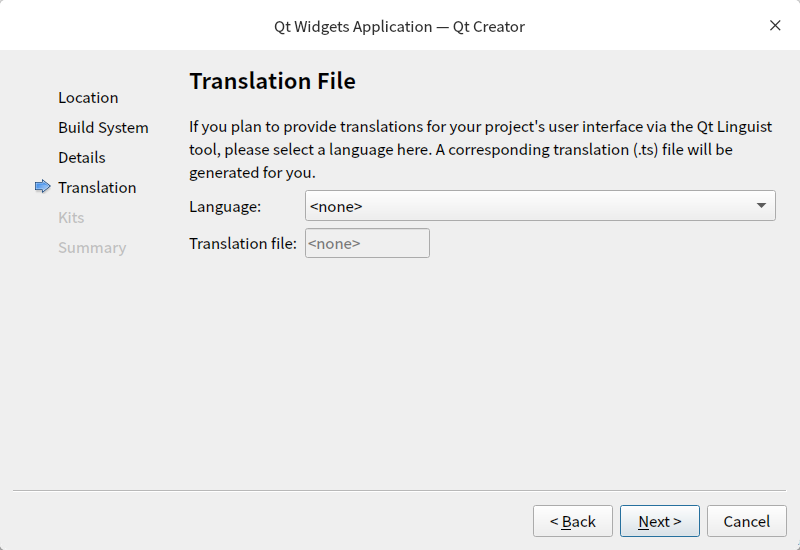The width and height of the screenshot is (800, 550).
Task: Cancel the Qt Widgets Application wizard
Action: [x=746, y=521]
